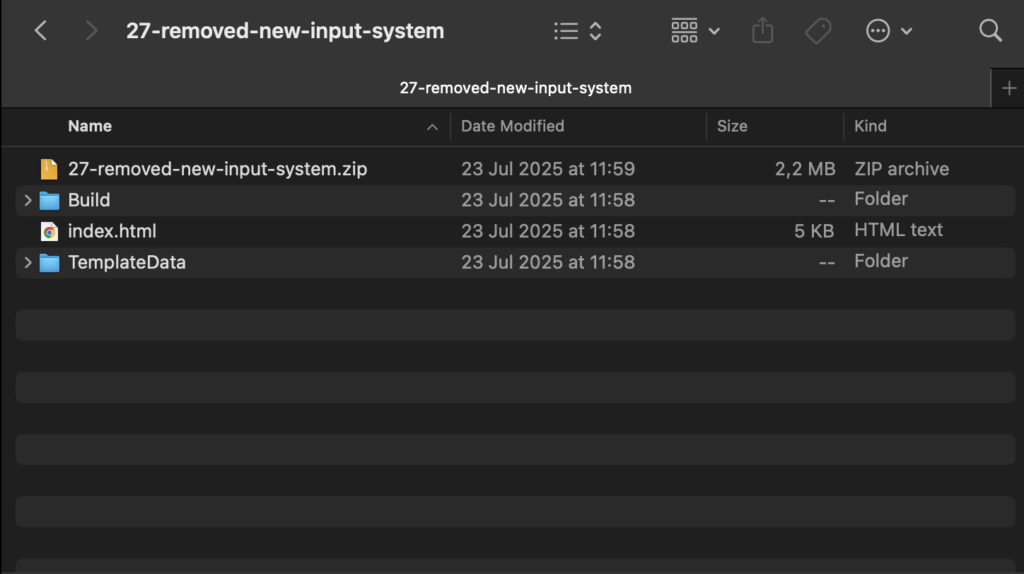
Task: Add a new tab with plus button
Action: coord(1008,88)
